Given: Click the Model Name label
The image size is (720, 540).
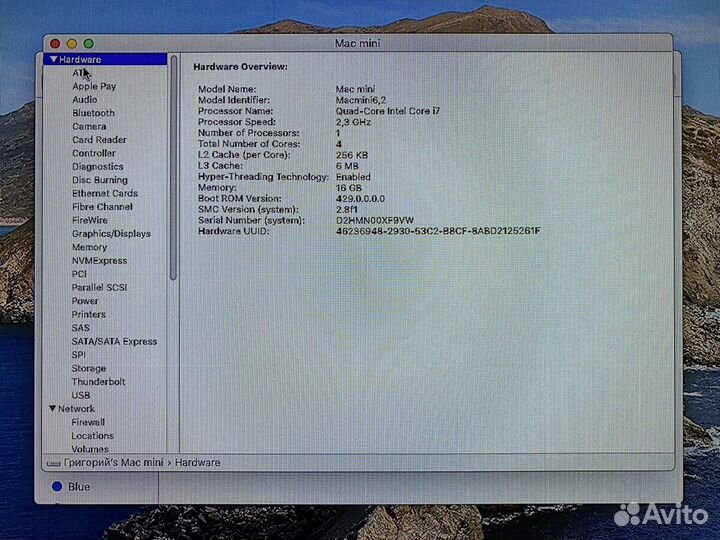Looking at the screenshot, I should (227, 89).
